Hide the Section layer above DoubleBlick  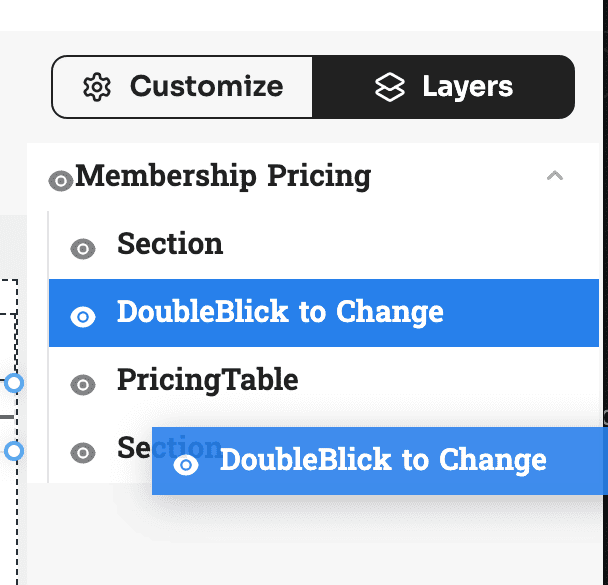click(83, 248)
